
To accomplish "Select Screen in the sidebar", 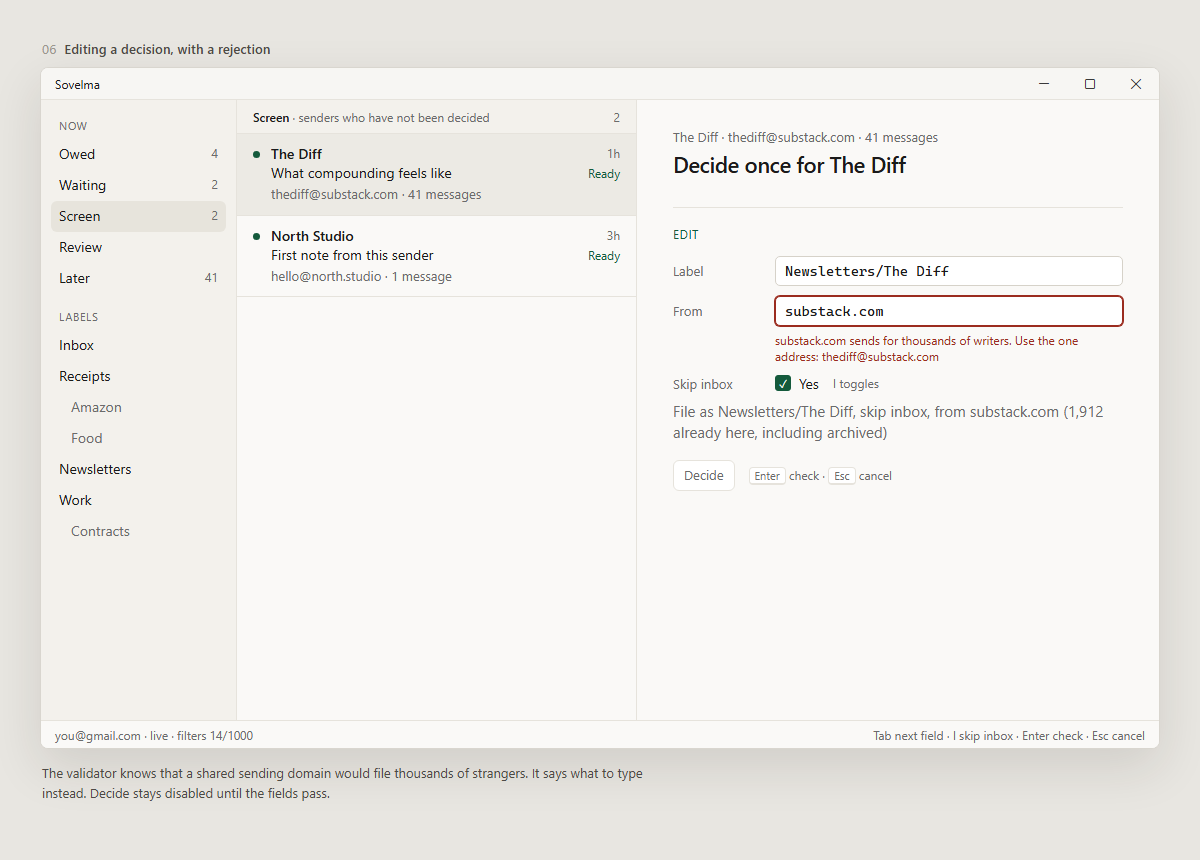I will (x=138, y=216).
